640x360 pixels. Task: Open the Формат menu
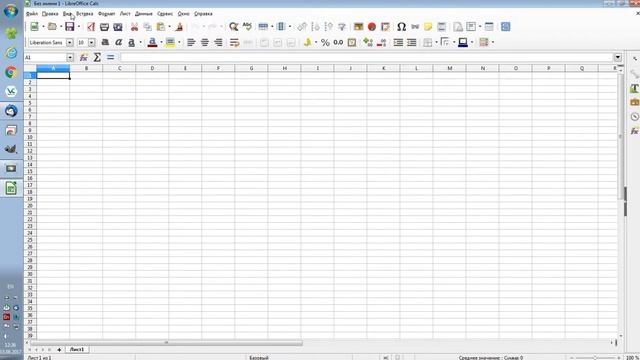click(x=107, y=13)
